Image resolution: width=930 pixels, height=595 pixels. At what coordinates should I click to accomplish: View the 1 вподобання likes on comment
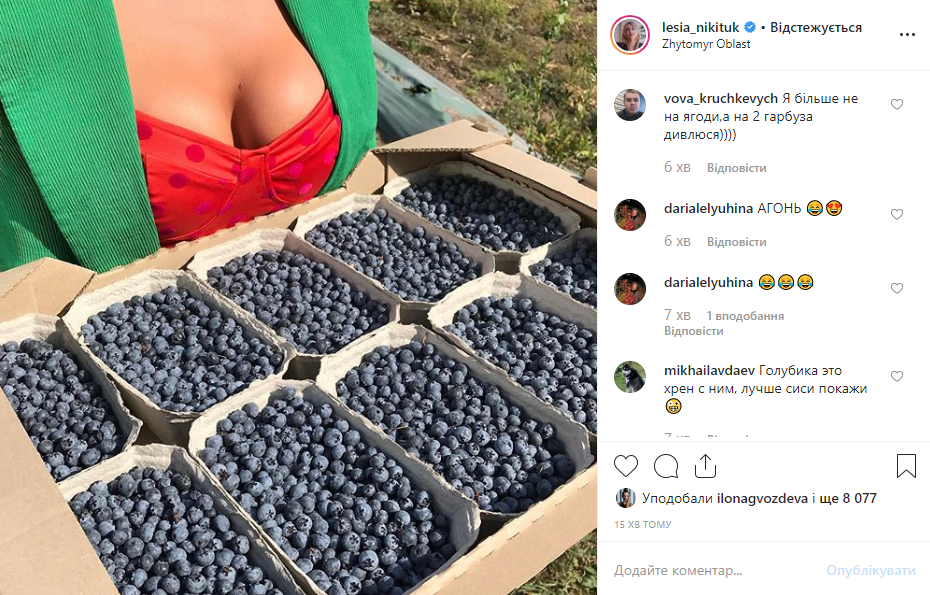click(745, 316)
